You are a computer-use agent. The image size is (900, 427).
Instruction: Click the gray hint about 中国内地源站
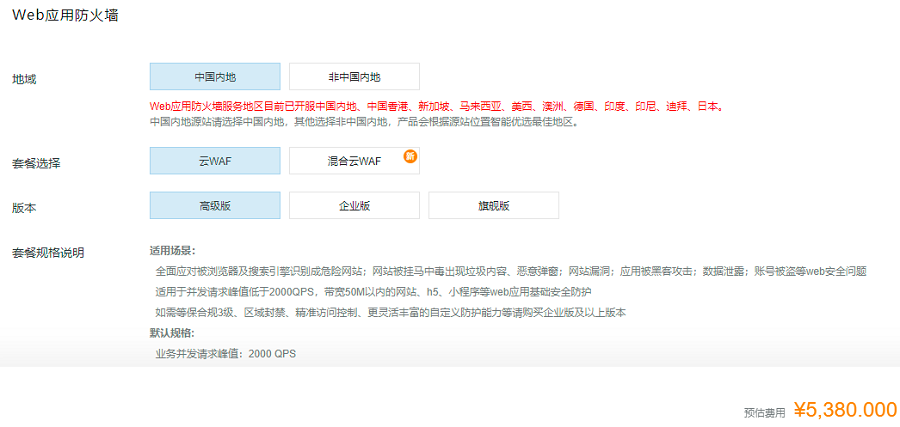pos(363,122)
